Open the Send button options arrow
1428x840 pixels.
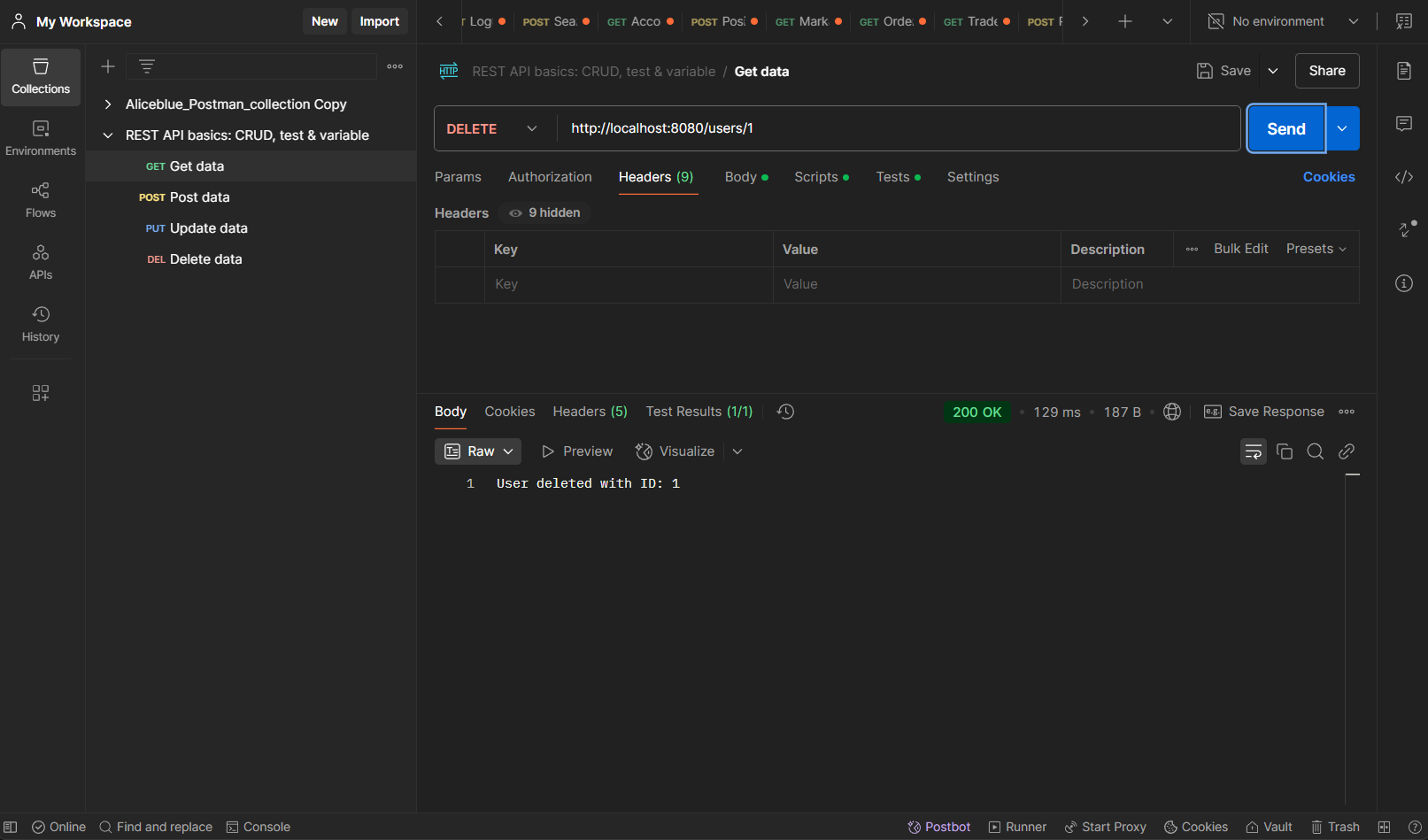1342,128
